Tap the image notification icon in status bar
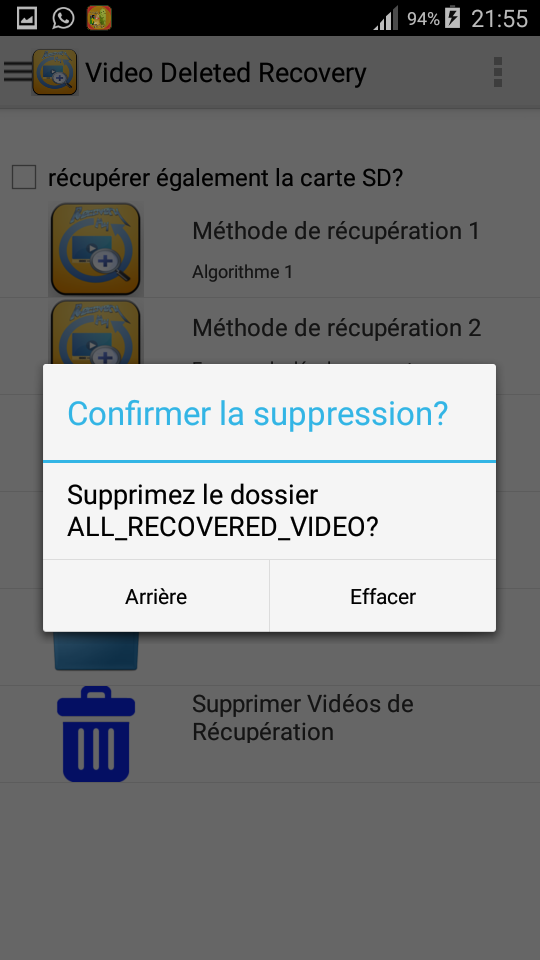The height and width of the screenshot is (960, 540). coord(27,18)
